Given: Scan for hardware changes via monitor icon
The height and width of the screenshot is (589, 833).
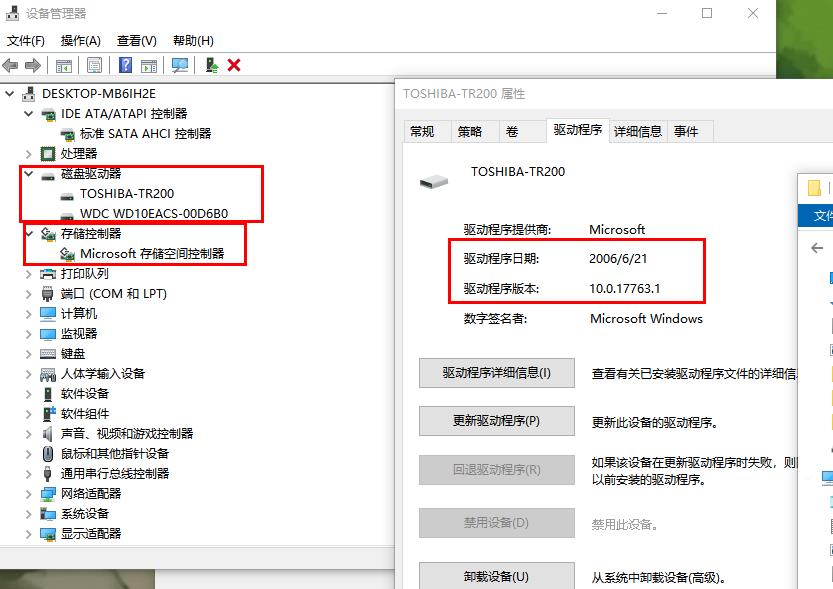Looking at the screenshot, I should [x=180, y=65].
